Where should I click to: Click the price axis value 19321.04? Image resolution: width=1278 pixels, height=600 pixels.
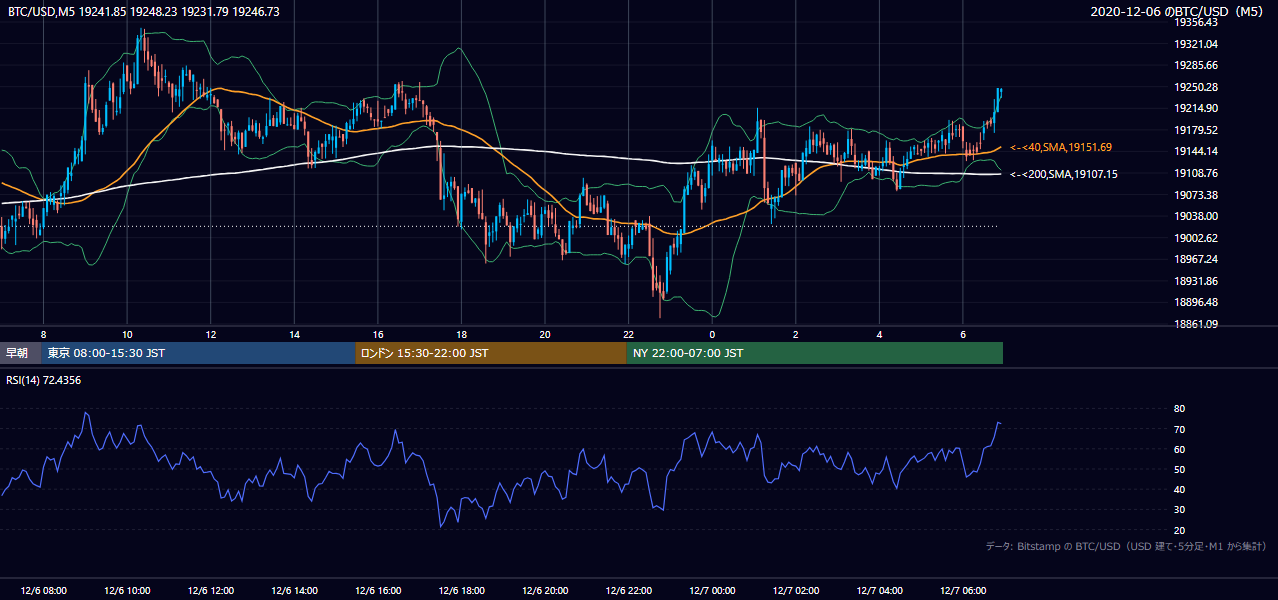click(1196, 44)
